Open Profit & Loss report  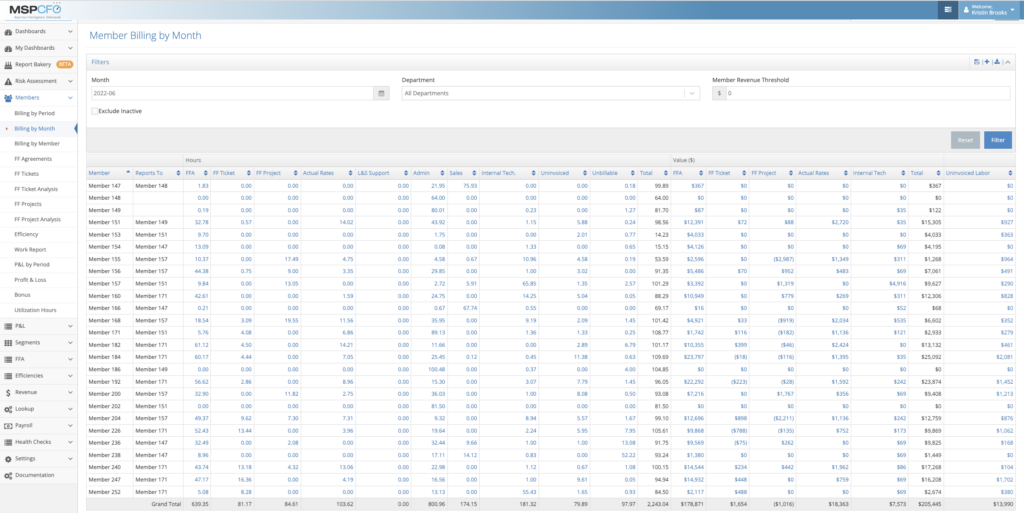coord(29,280)
